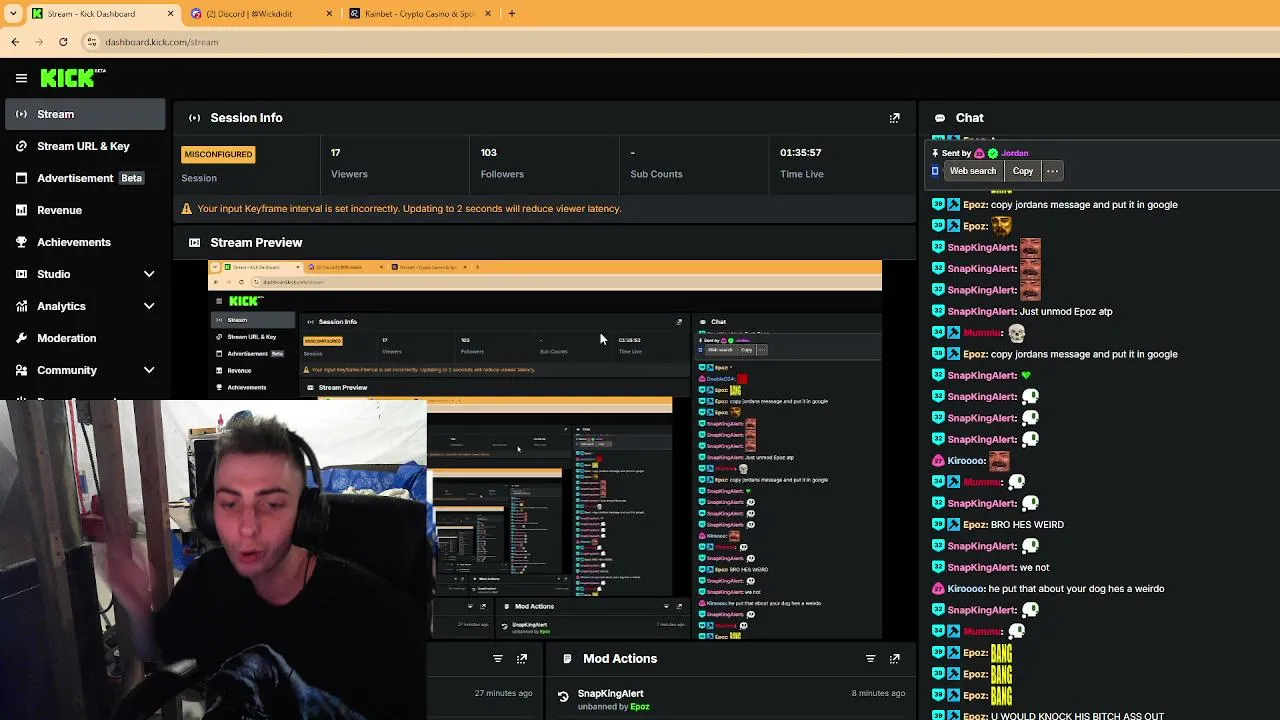Open filter icon left of Mod Actions
The height and width of the screenshot is (720, 1280).
497,659
